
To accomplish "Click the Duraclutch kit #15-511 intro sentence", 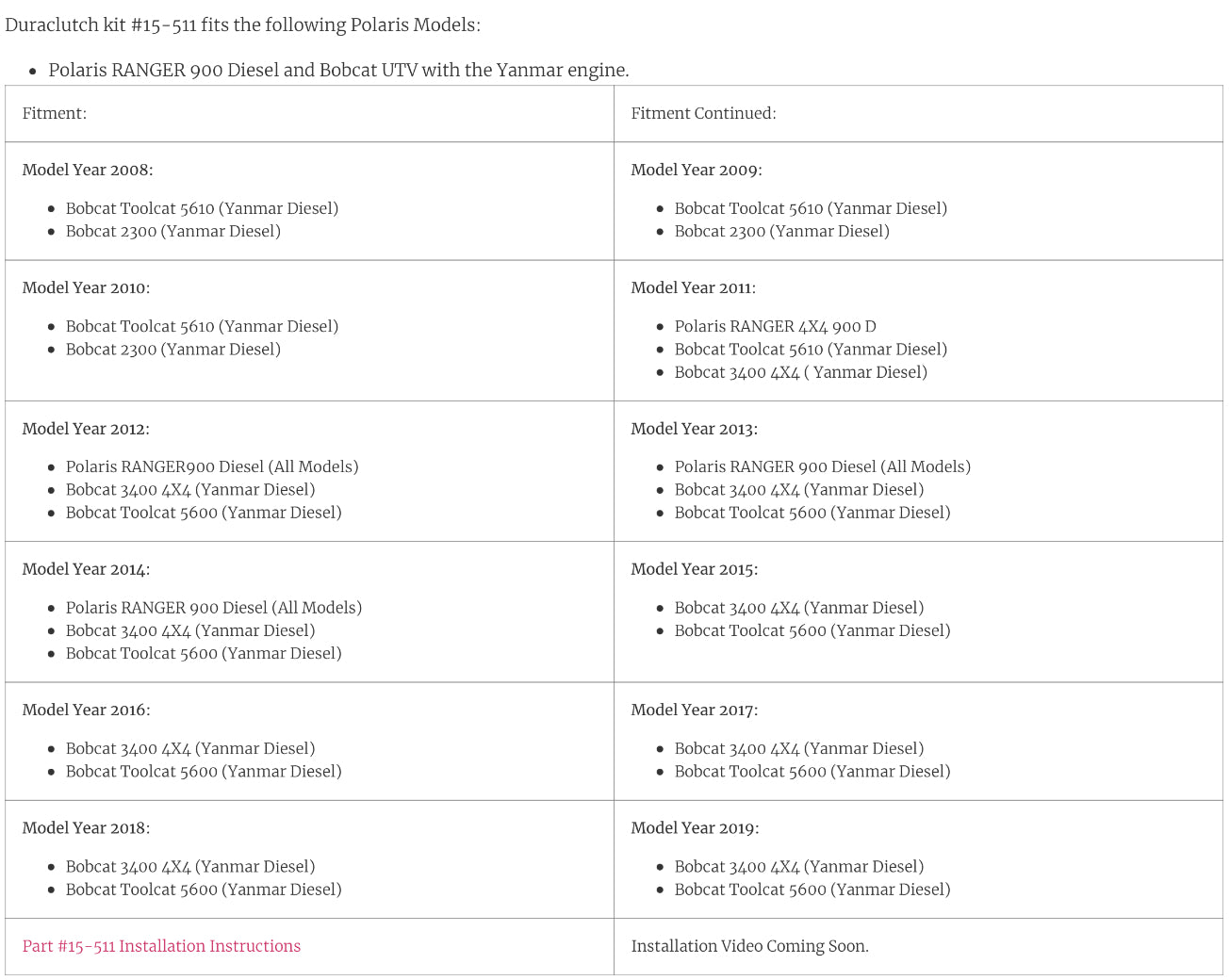I will pos(242,24).
